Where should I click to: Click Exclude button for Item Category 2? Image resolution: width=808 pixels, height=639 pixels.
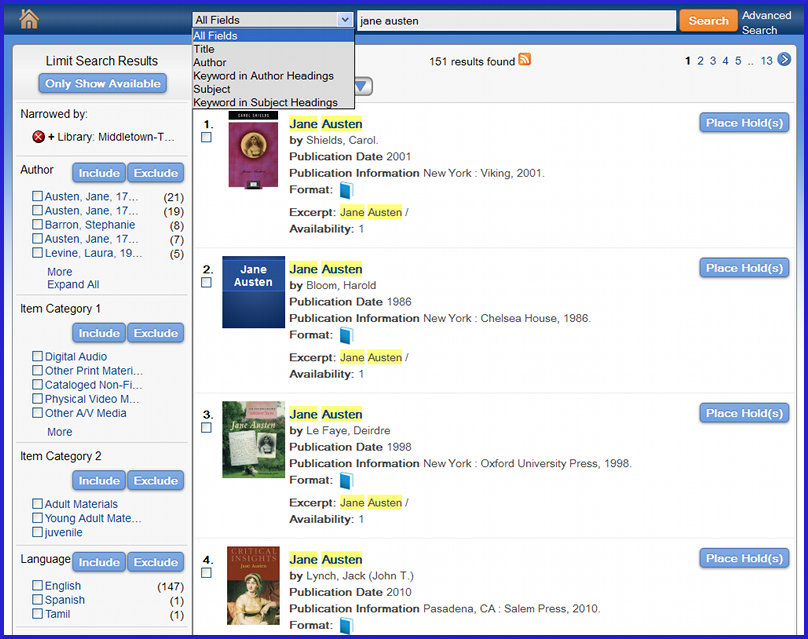(x=156, y=480)
